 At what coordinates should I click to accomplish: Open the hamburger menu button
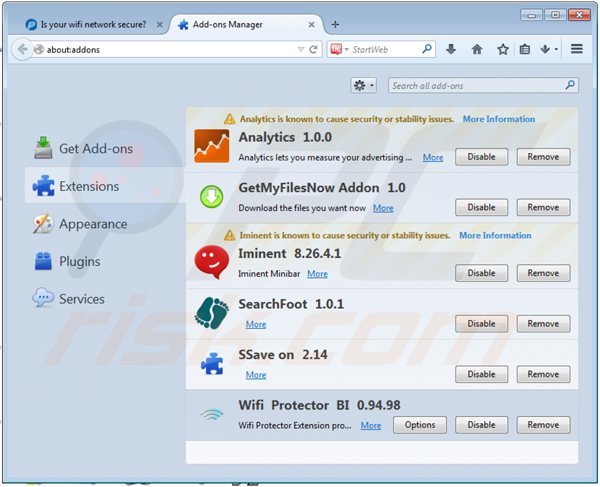coord(577,49)
